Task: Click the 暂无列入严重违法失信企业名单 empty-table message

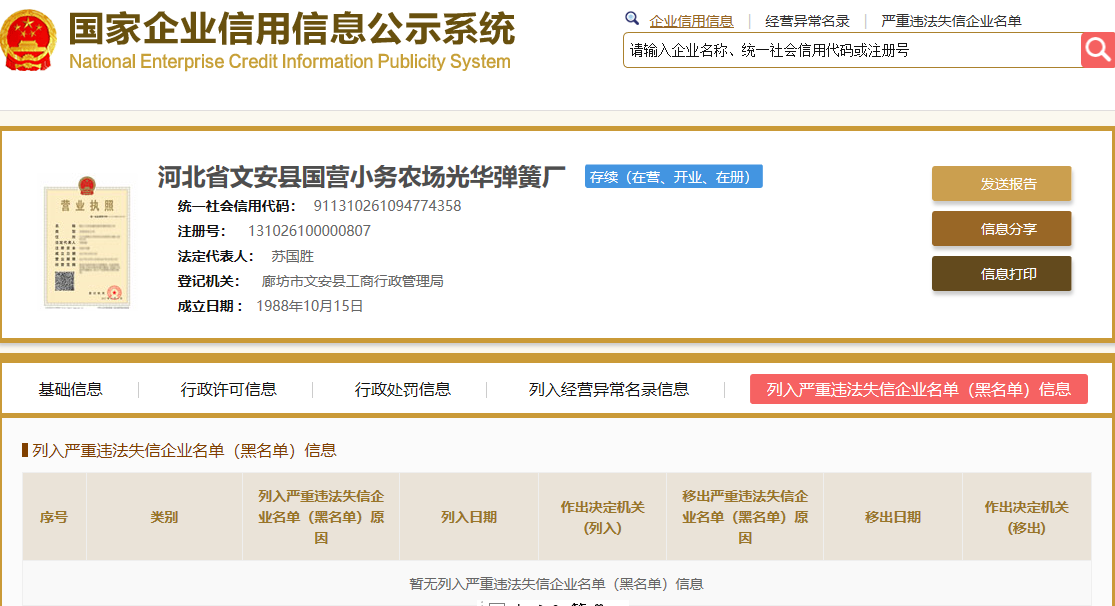Action: [x=556, y=584]
